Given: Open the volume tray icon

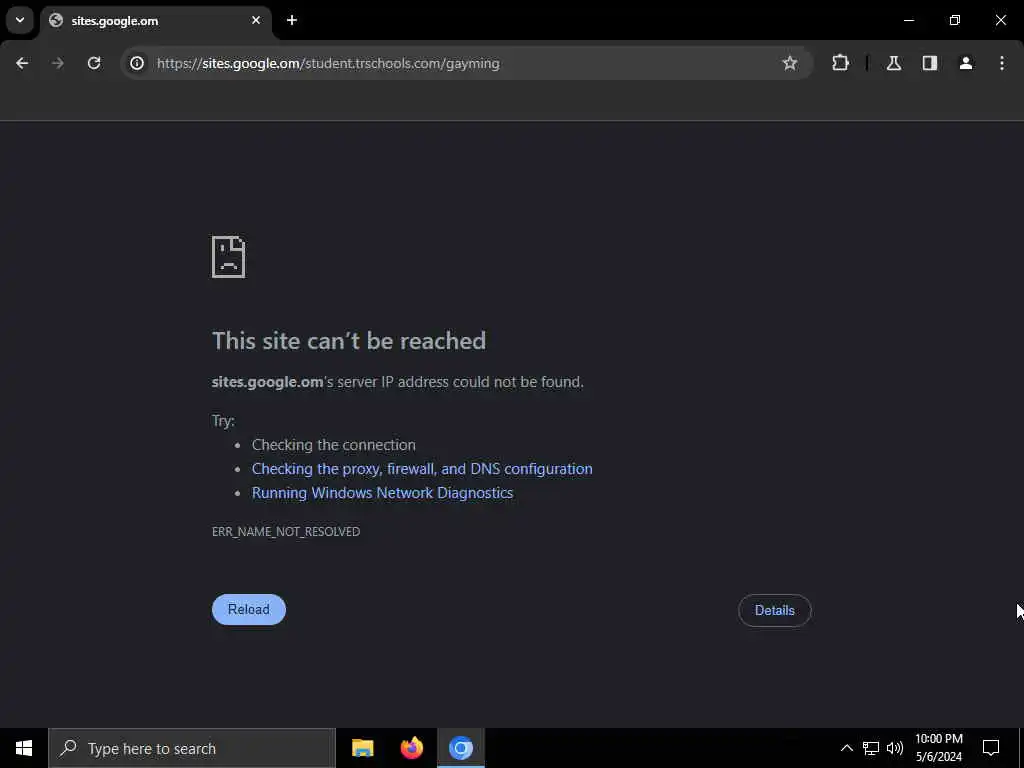Looking at the screenshot, I should (895, 748).
